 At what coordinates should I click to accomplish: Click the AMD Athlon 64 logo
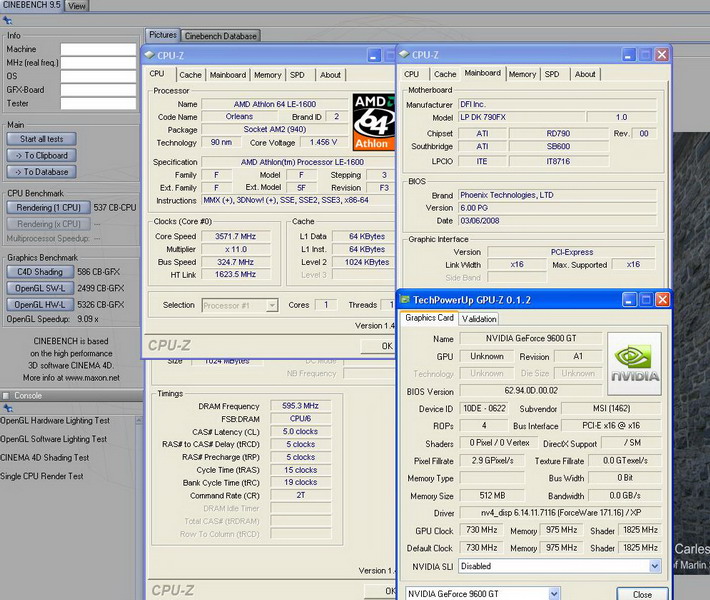(x=372, y=121)
